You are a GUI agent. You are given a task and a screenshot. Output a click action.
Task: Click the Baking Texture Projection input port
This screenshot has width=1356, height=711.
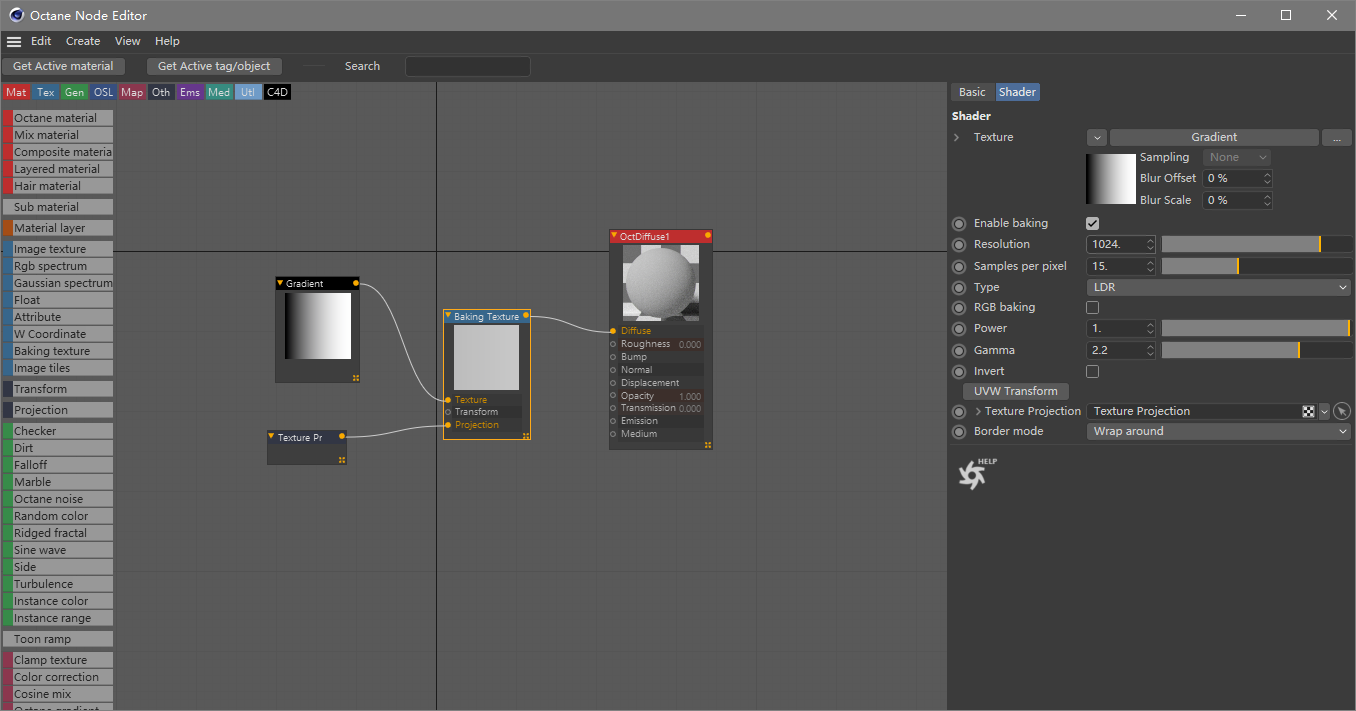[447, 425]
